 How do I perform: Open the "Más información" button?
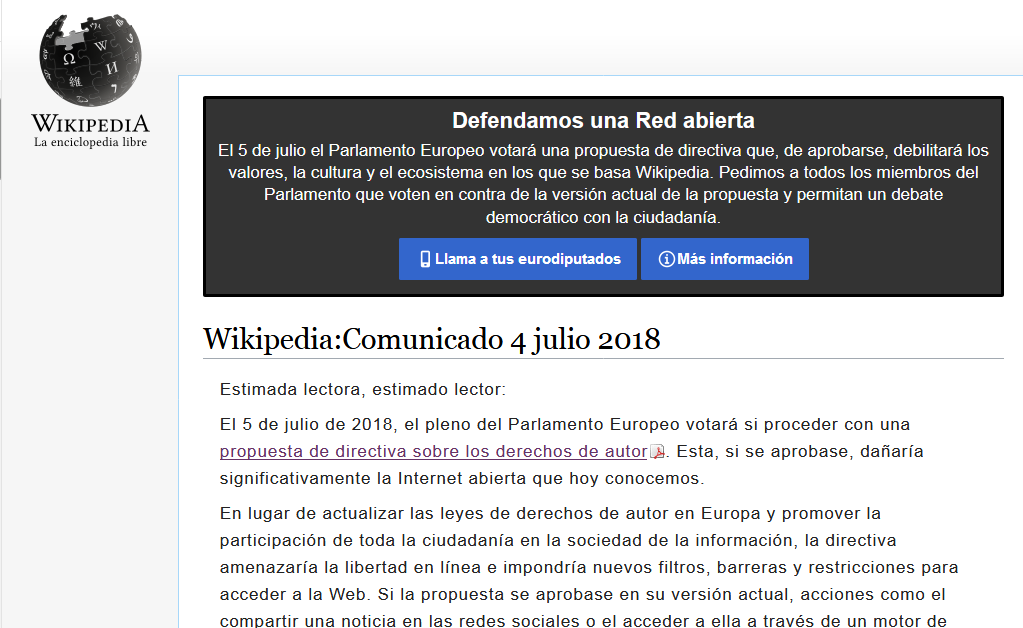point(734,259)
